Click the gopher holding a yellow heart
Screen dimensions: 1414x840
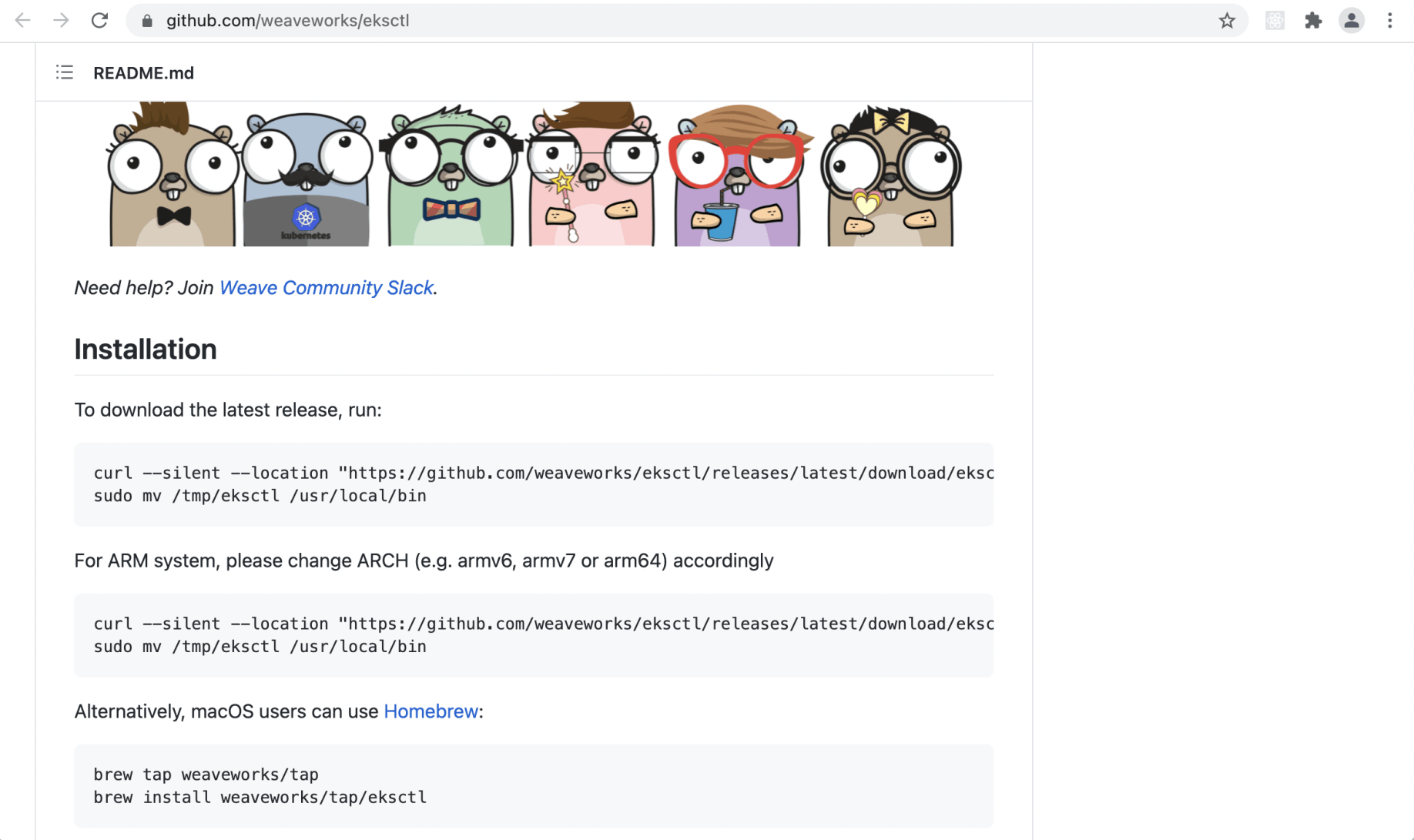890,181
